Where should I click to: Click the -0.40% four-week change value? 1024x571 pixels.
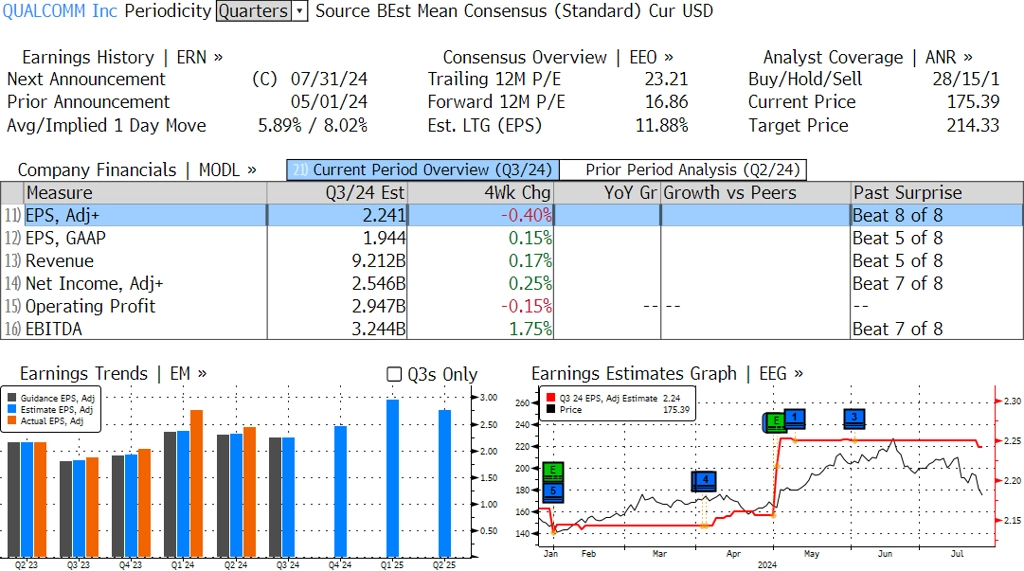pyautogui.click(x=526, y=215)
